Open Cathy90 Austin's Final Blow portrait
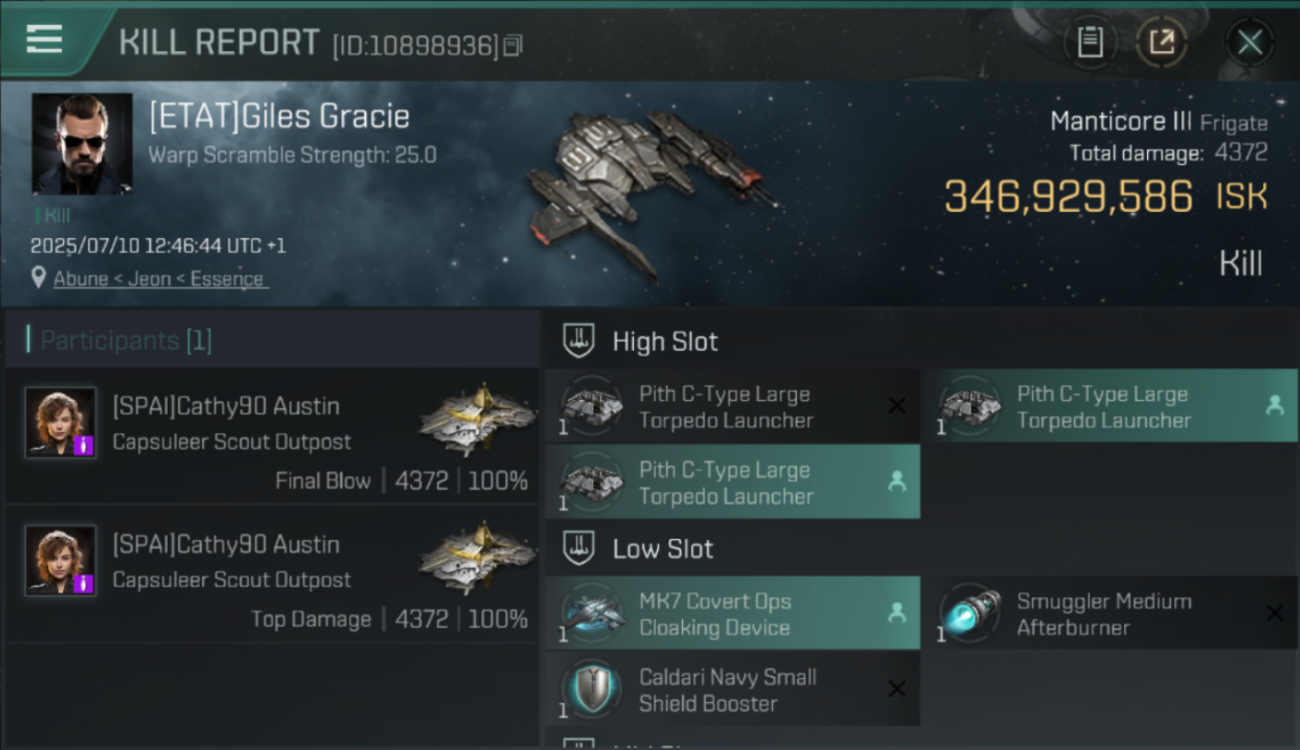The height and width of the screenshot is (750, 1300). pos(60,422)
